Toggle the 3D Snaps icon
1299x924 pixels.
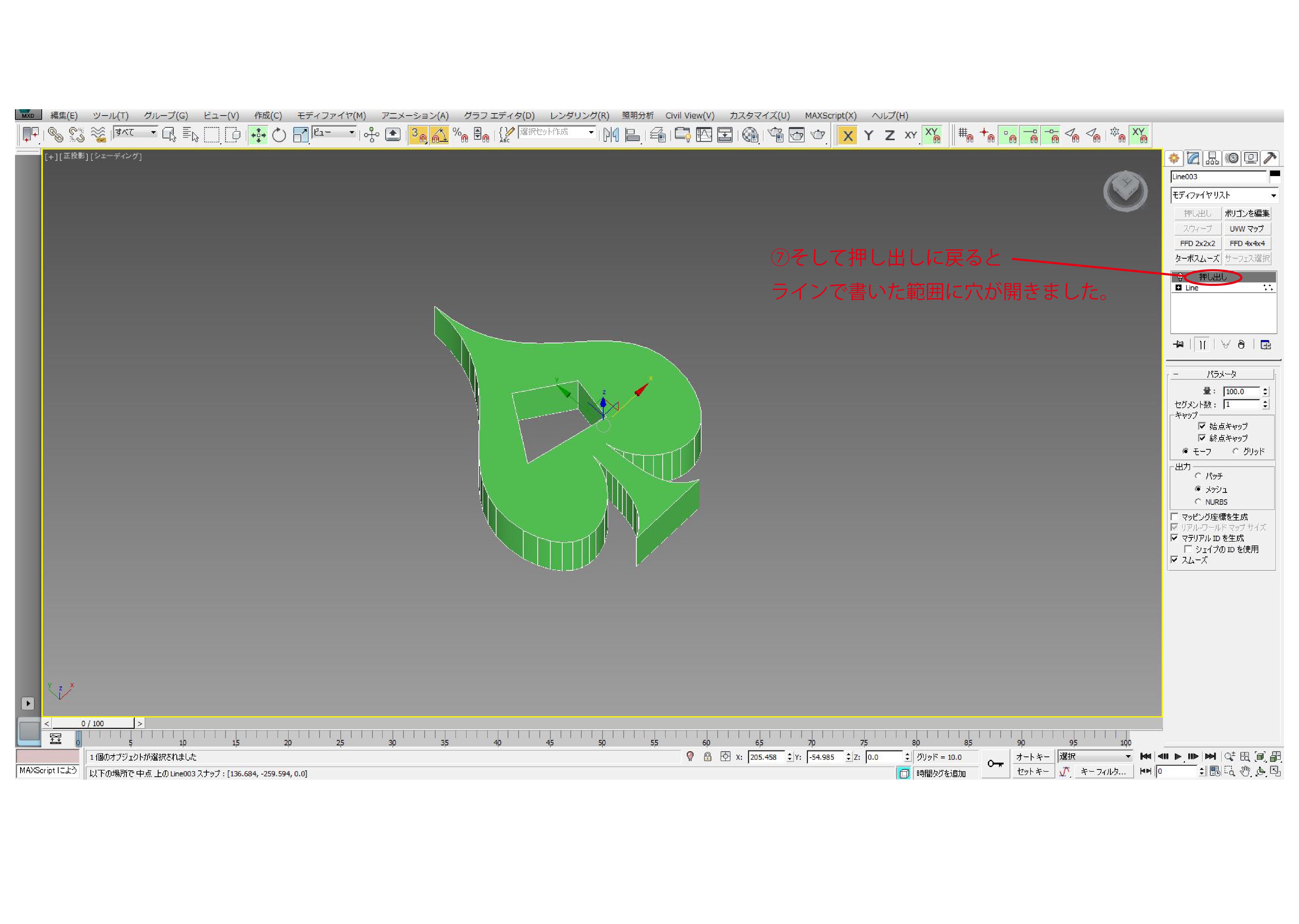tap(418, 135)
